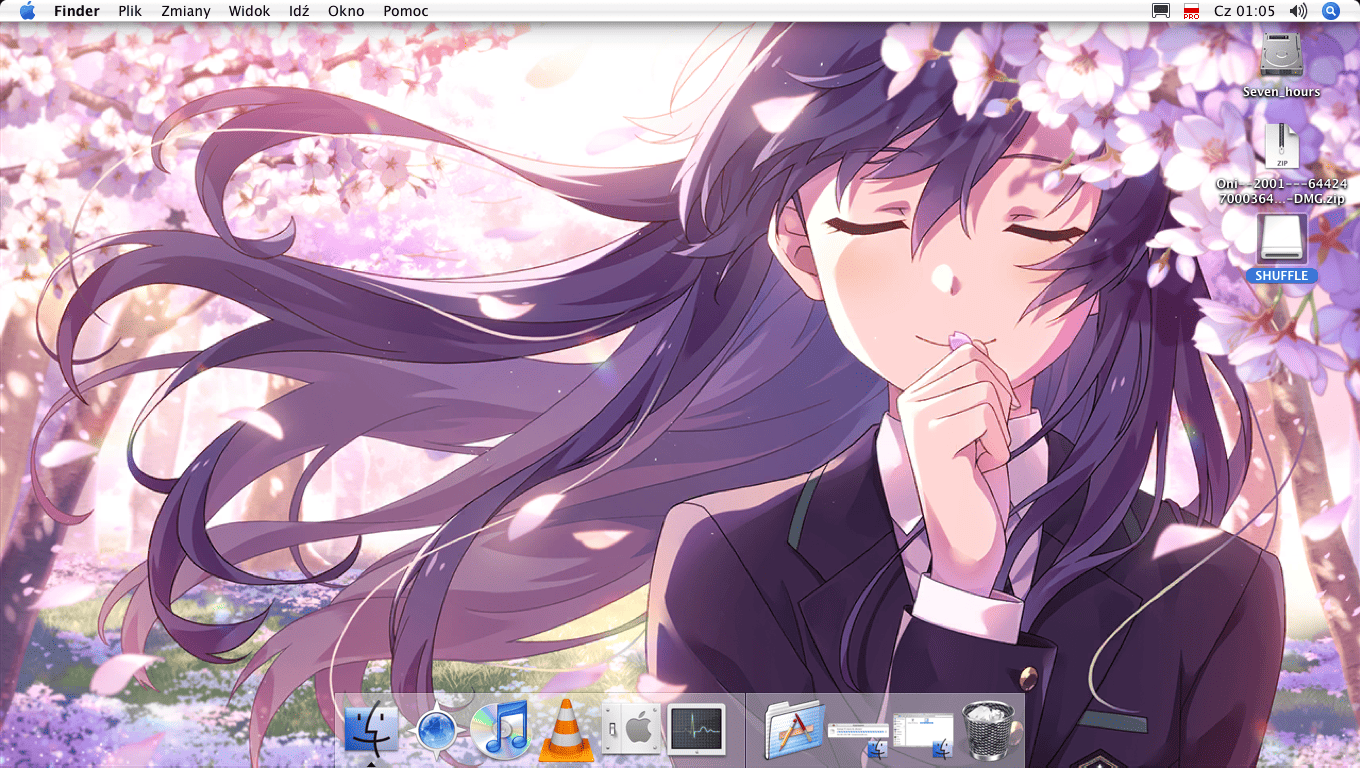
Task: Open Activity Monitor from the Dock
Action: pyautogui.click(x=696, y=730)
